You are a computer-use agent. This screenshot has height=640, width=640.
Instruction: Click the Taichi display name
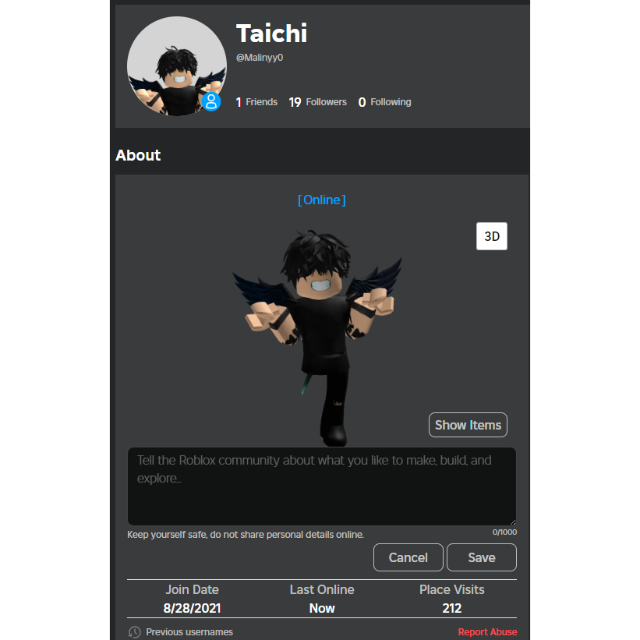271,33
